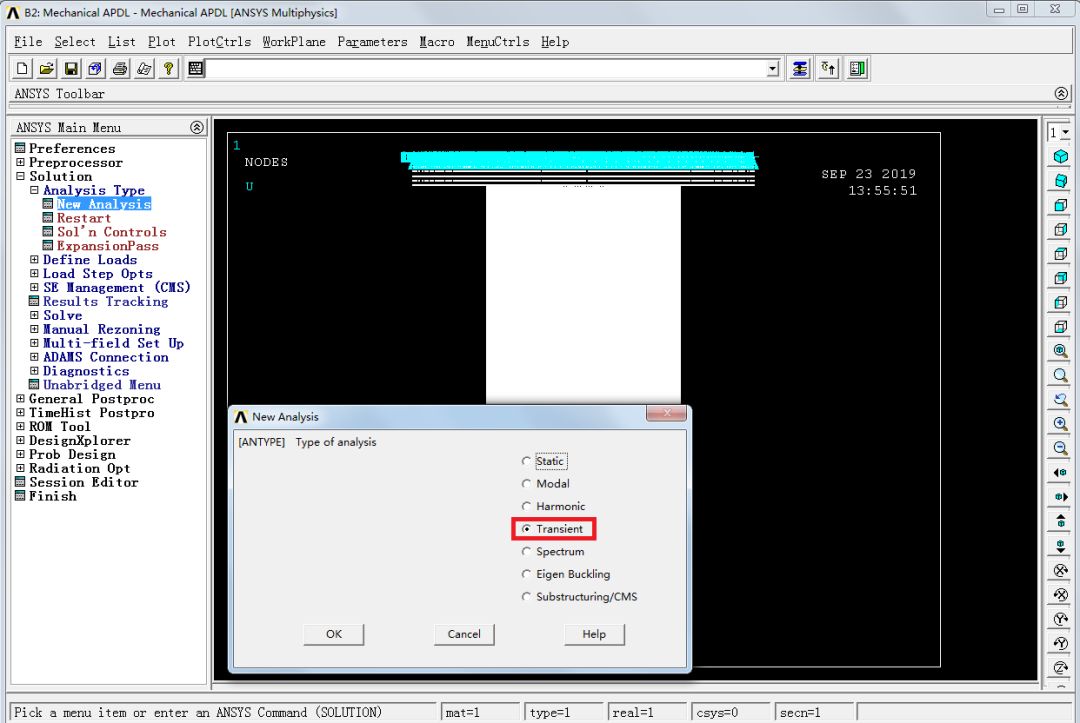Collapse the Analysis Type tree node
Image resolution: width=1080 pixels, height=723 pixels.
(34, 190)
